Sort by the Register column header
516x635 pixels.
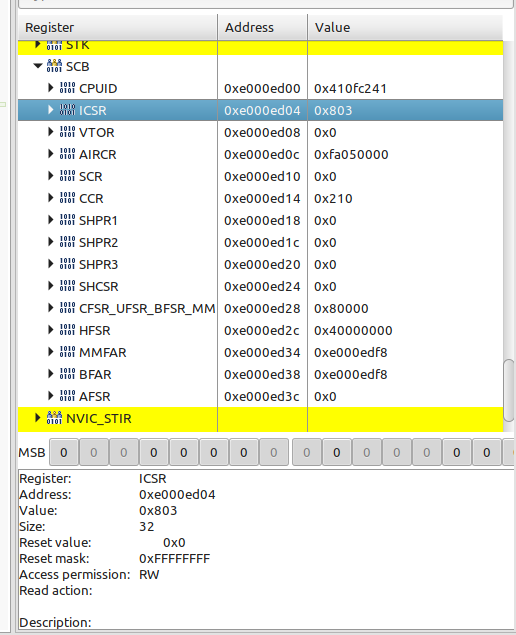[117, 27]
